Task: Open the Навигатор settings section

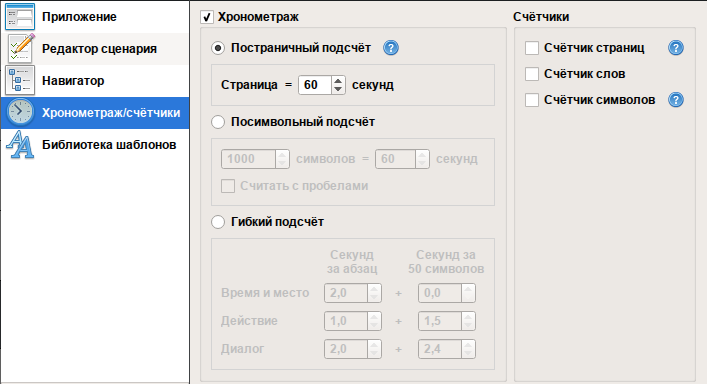Action: (95, 81)
